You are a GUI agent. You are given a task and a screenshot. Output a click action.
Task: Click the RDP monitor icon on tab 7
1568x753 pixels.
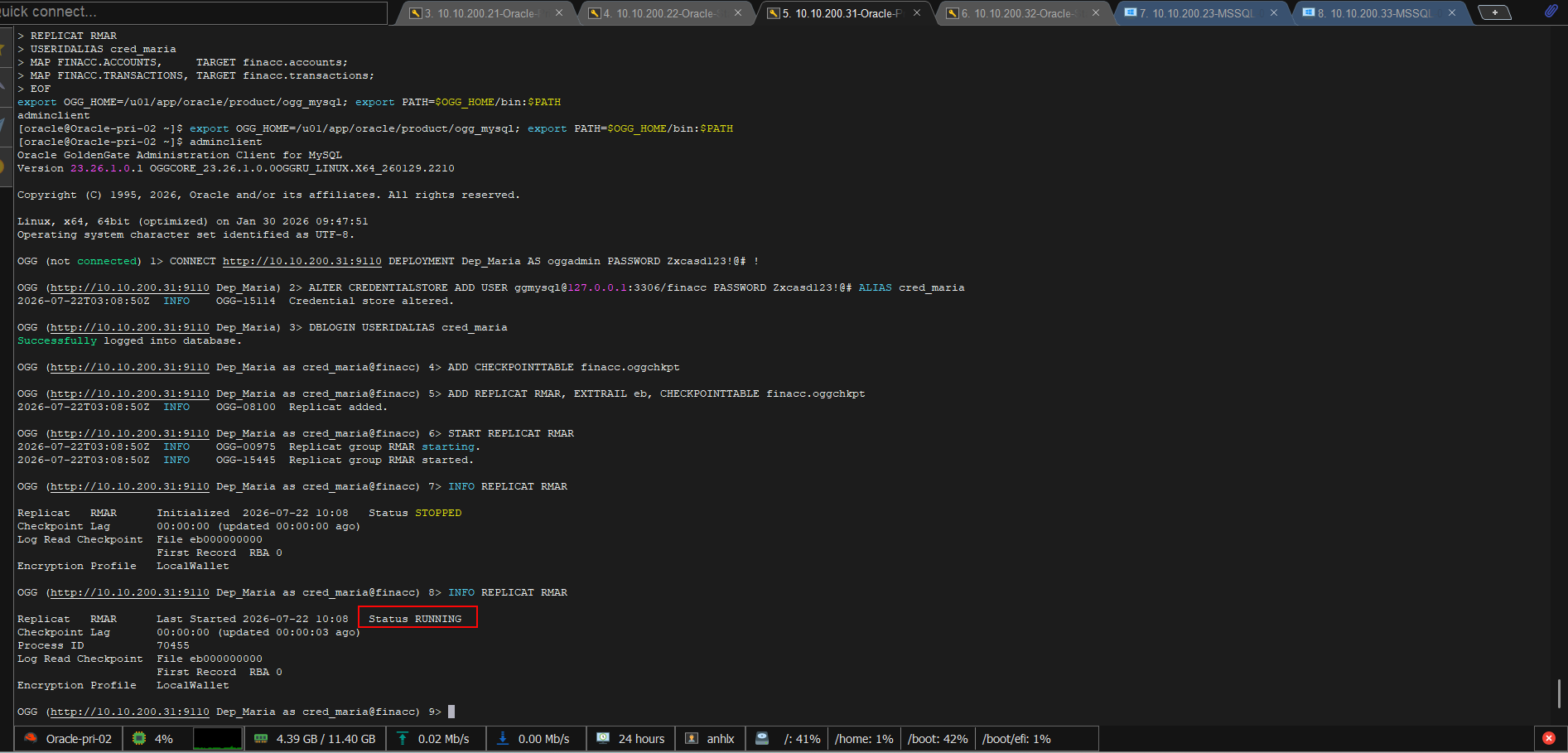click(x=1131, y=13)
